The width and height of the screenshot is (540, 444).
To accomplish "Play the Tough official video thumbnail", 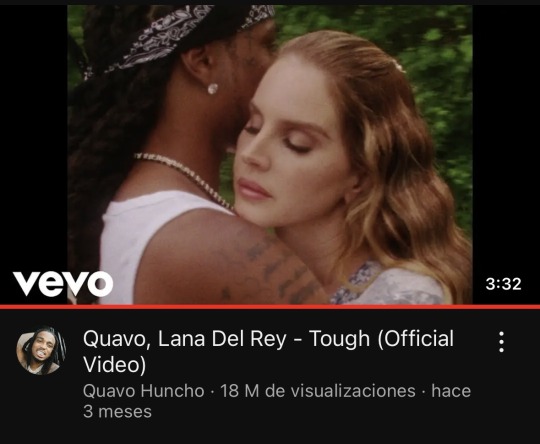I will tap(270, 154).
